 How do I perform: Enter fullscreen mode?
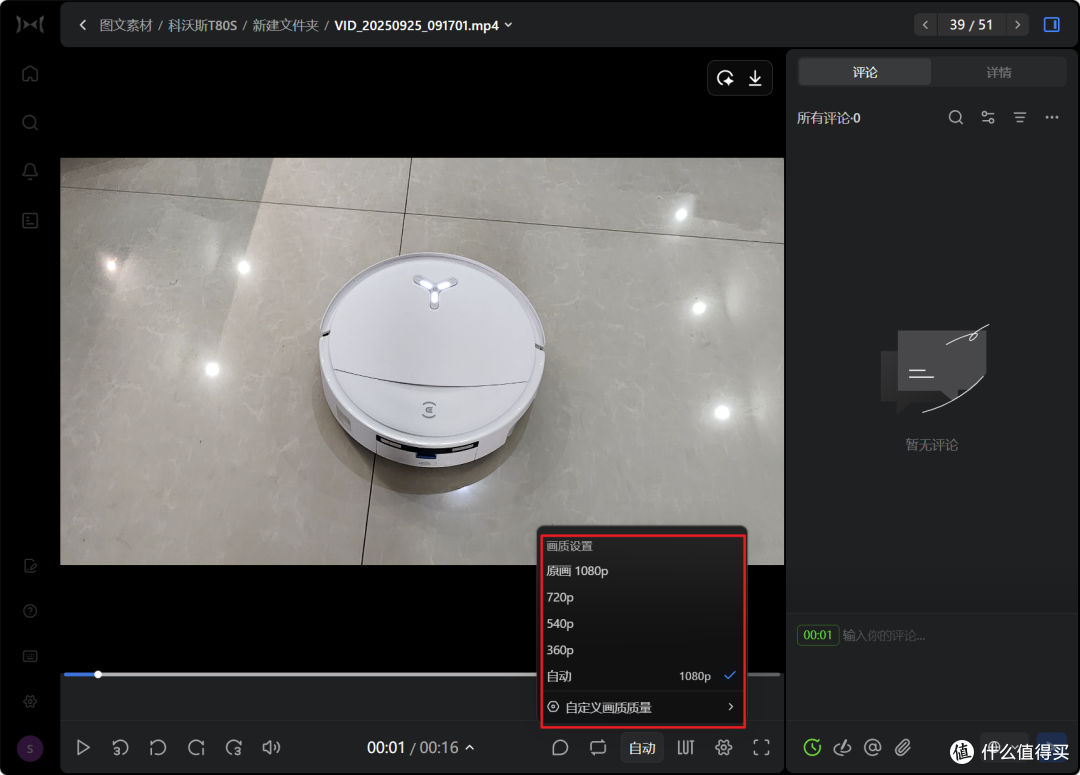click(761, 747)
